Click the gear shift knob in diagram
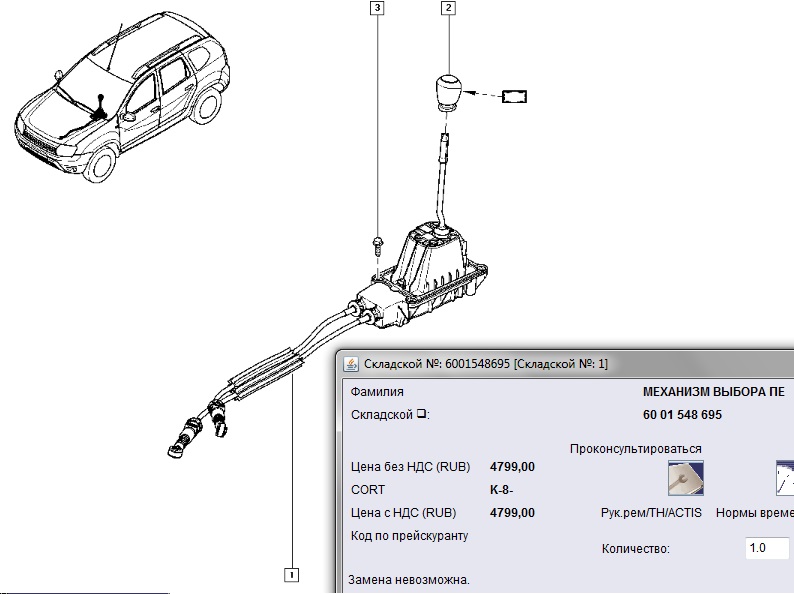Screen dimensions: 794x594 pos(446,93)
